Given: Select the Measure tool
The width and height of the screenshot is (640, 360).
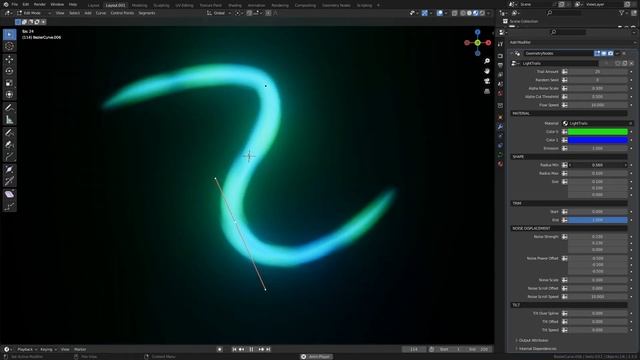Looking at the screenshot, I should (x=9, y=120).
